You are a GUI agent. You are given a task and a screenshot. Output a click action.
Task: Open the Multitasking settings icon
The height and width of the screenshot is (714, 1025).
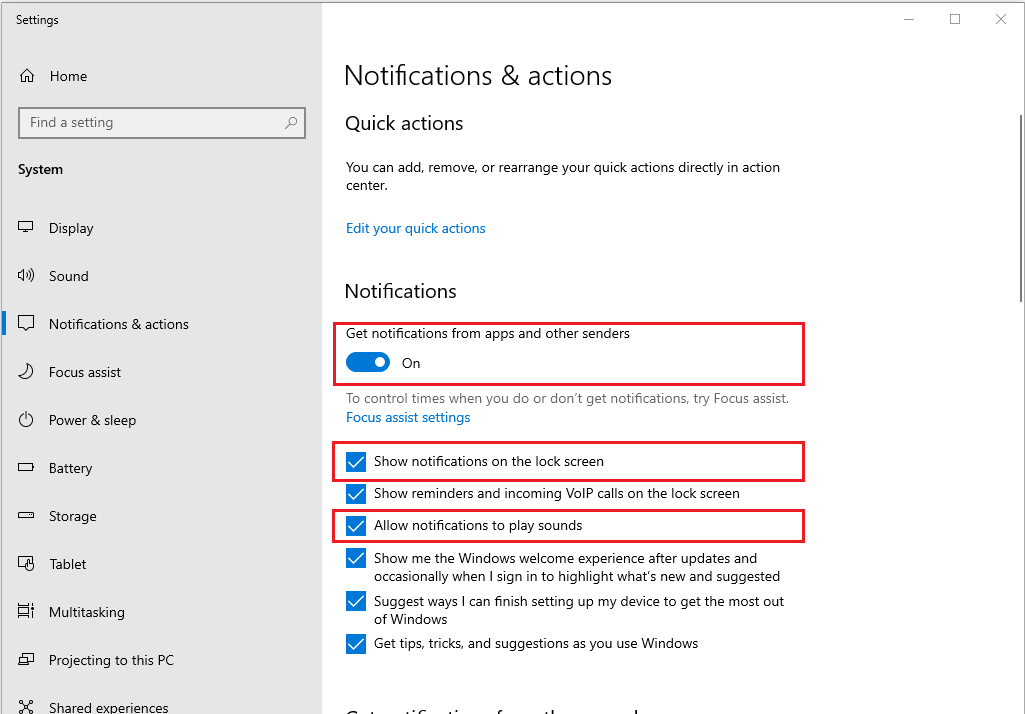[x=25, y=612]
